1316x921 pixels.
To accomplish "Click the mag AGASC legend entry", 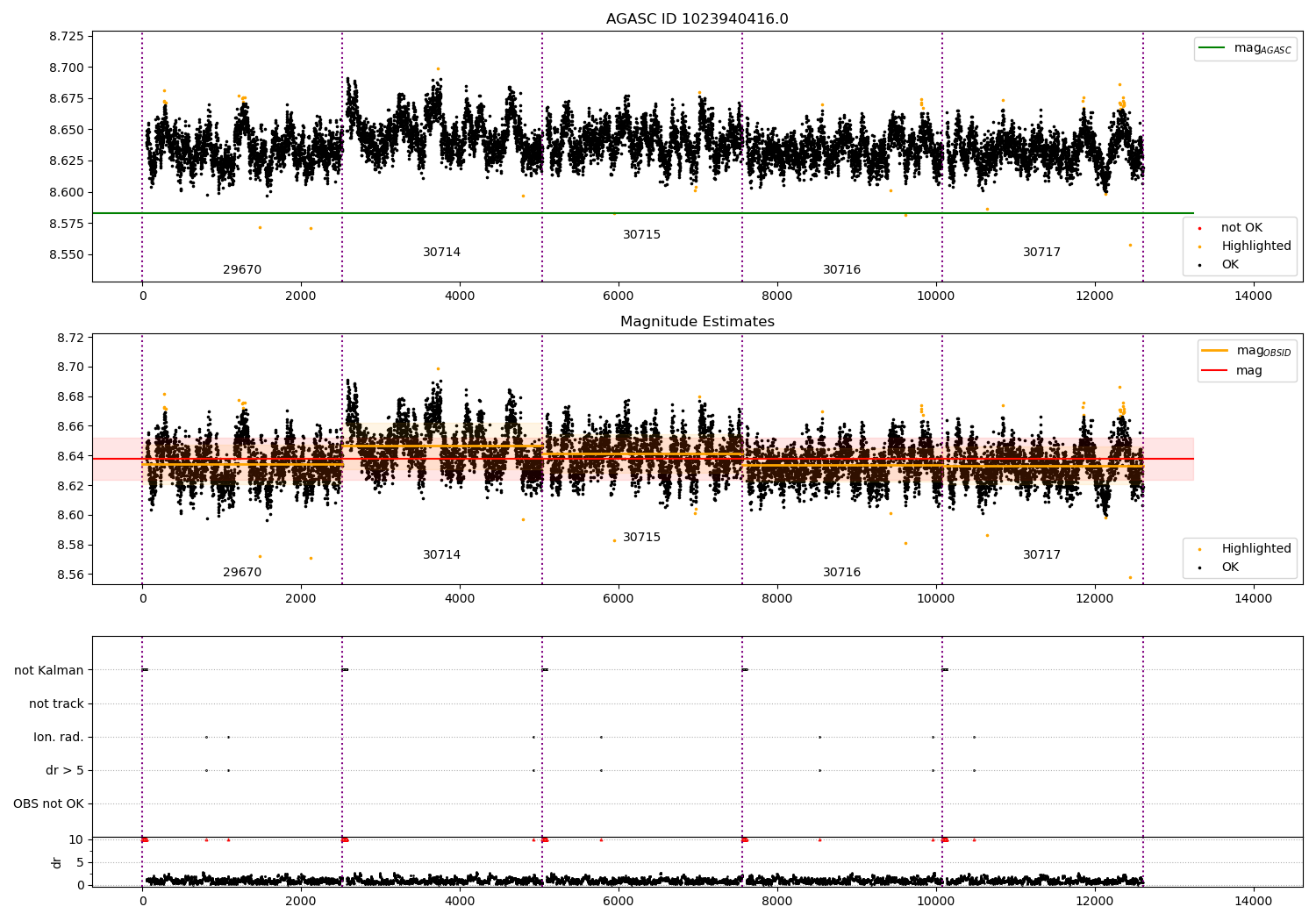I will coord(1245,49).
